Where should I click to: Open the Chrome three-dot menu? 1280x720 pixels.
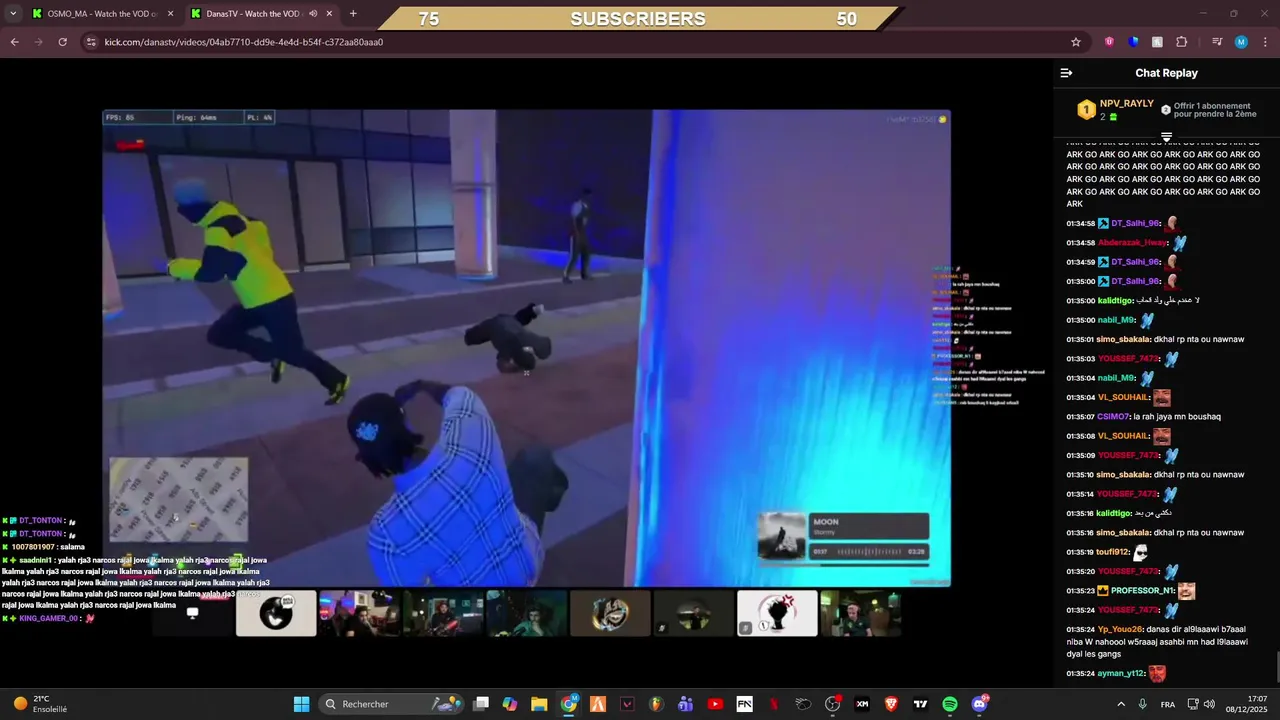(x=1266, y=42)
